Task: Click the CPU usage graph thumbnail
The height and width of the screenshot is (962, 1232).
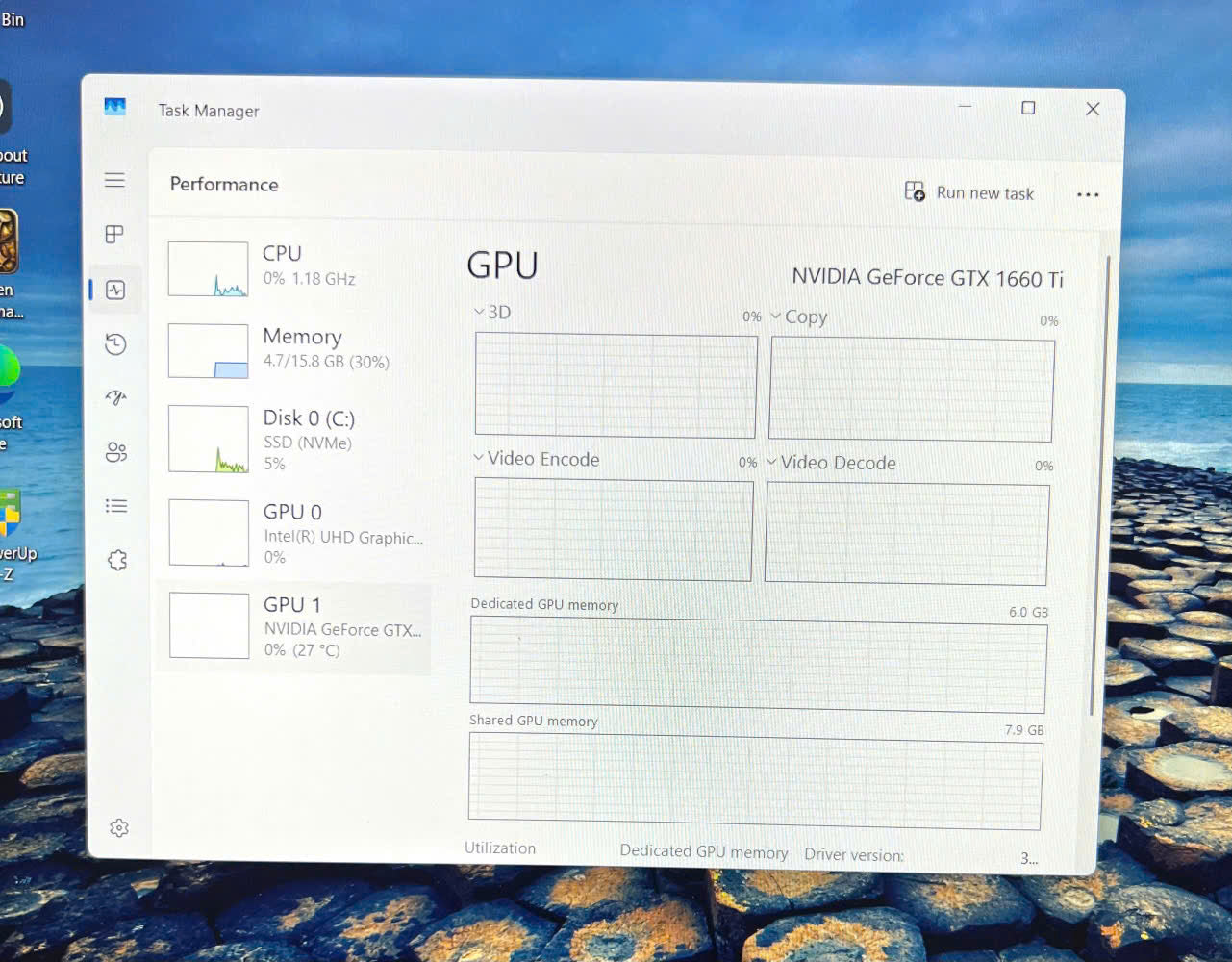Action: pyautogui.click(x=208, y=267)
